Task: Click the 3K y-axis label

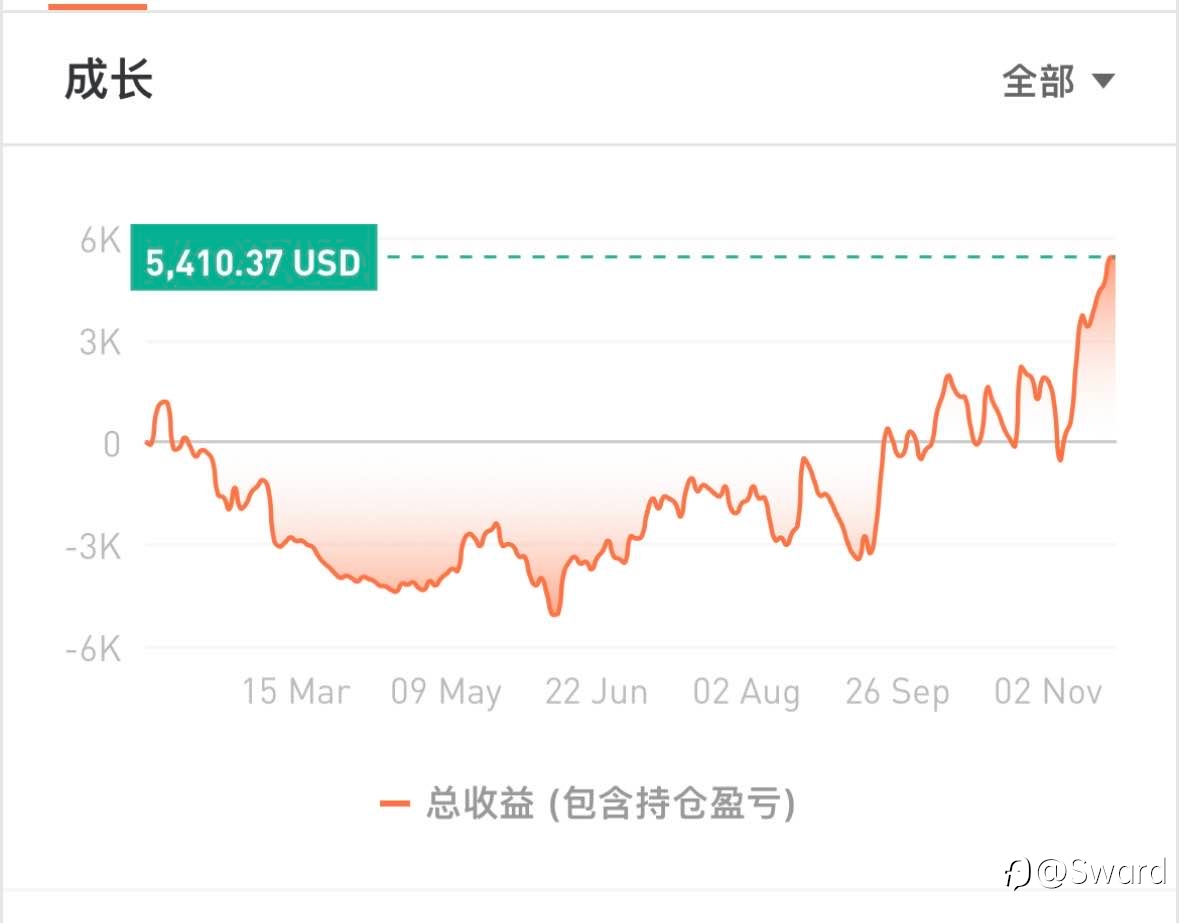Action: pyautogui.click(x=100, y=343)
